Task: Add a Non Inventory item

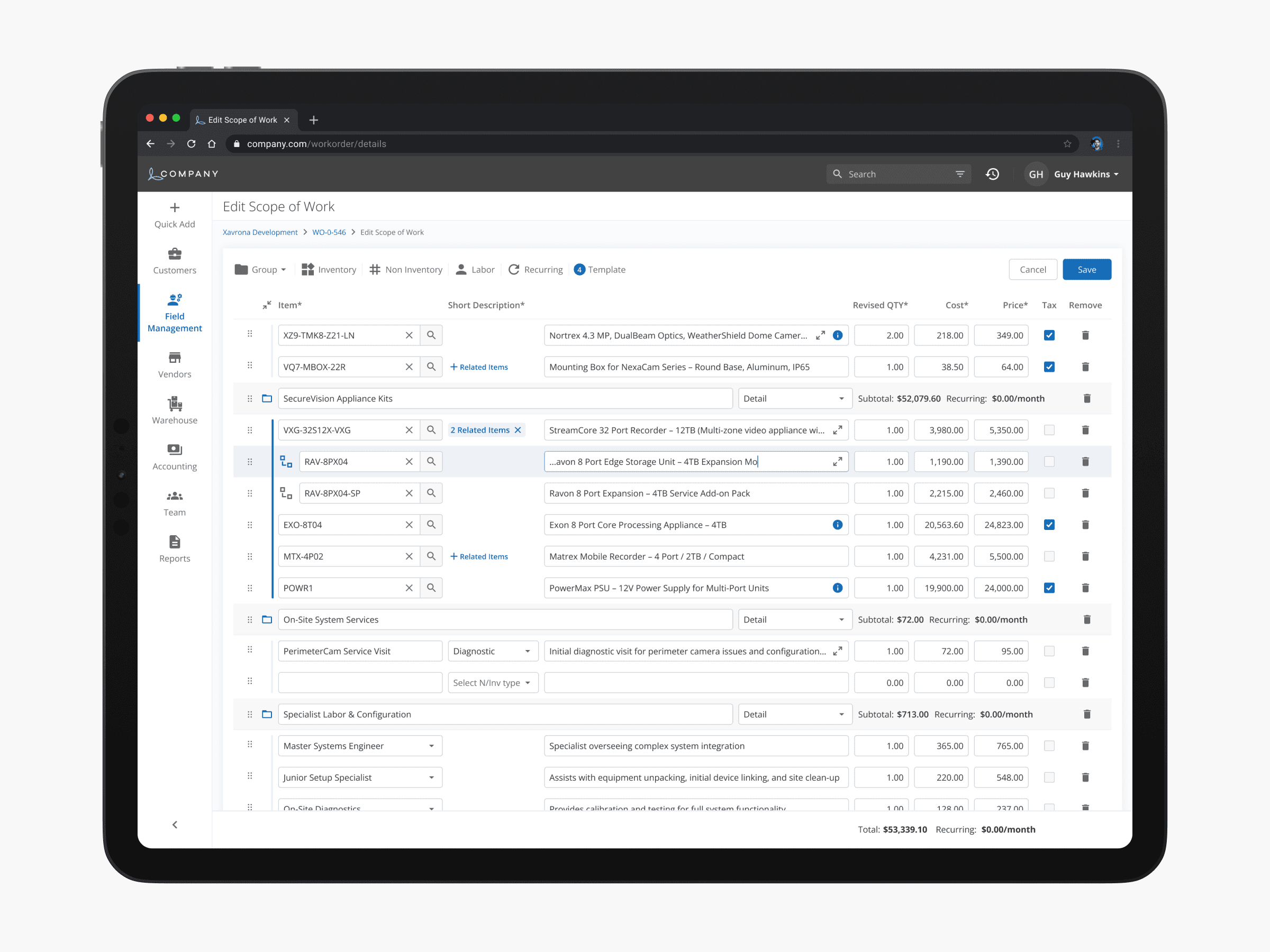Action: tap(406, 270)
